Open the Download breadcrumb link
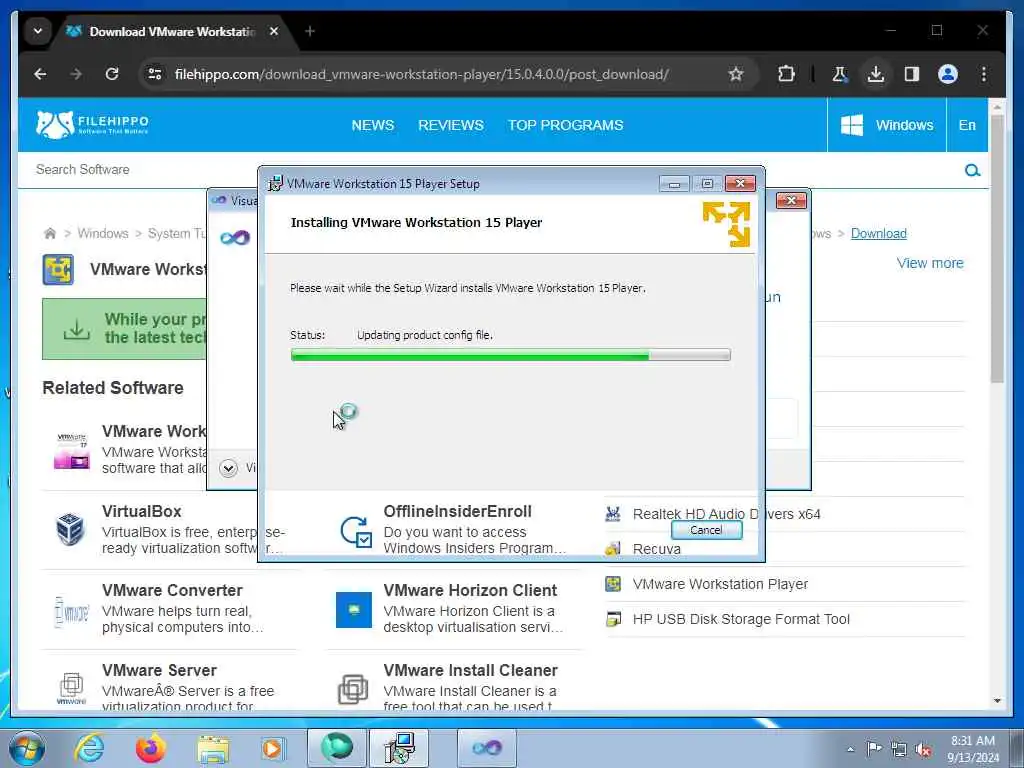 (878, 234)
